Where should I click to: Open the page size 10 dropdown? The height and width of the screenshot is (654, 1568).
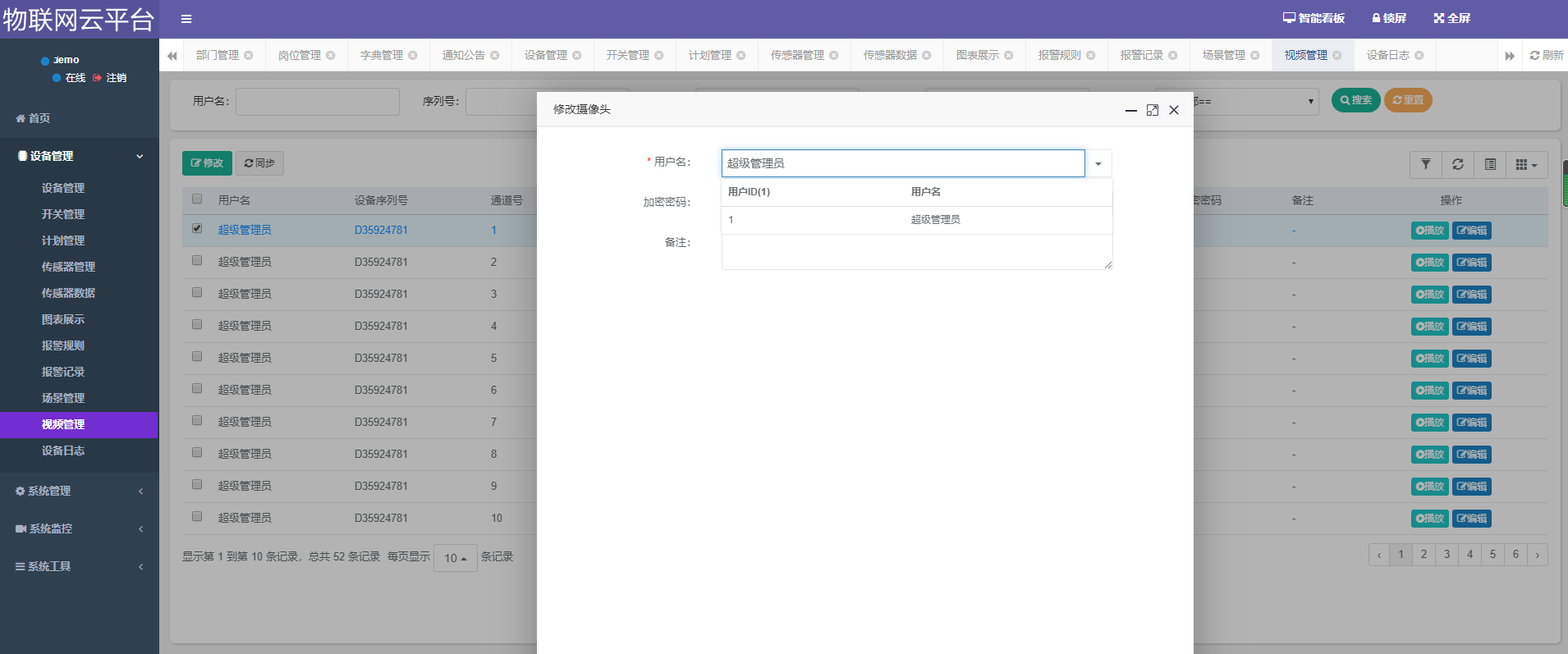(455, 558)
